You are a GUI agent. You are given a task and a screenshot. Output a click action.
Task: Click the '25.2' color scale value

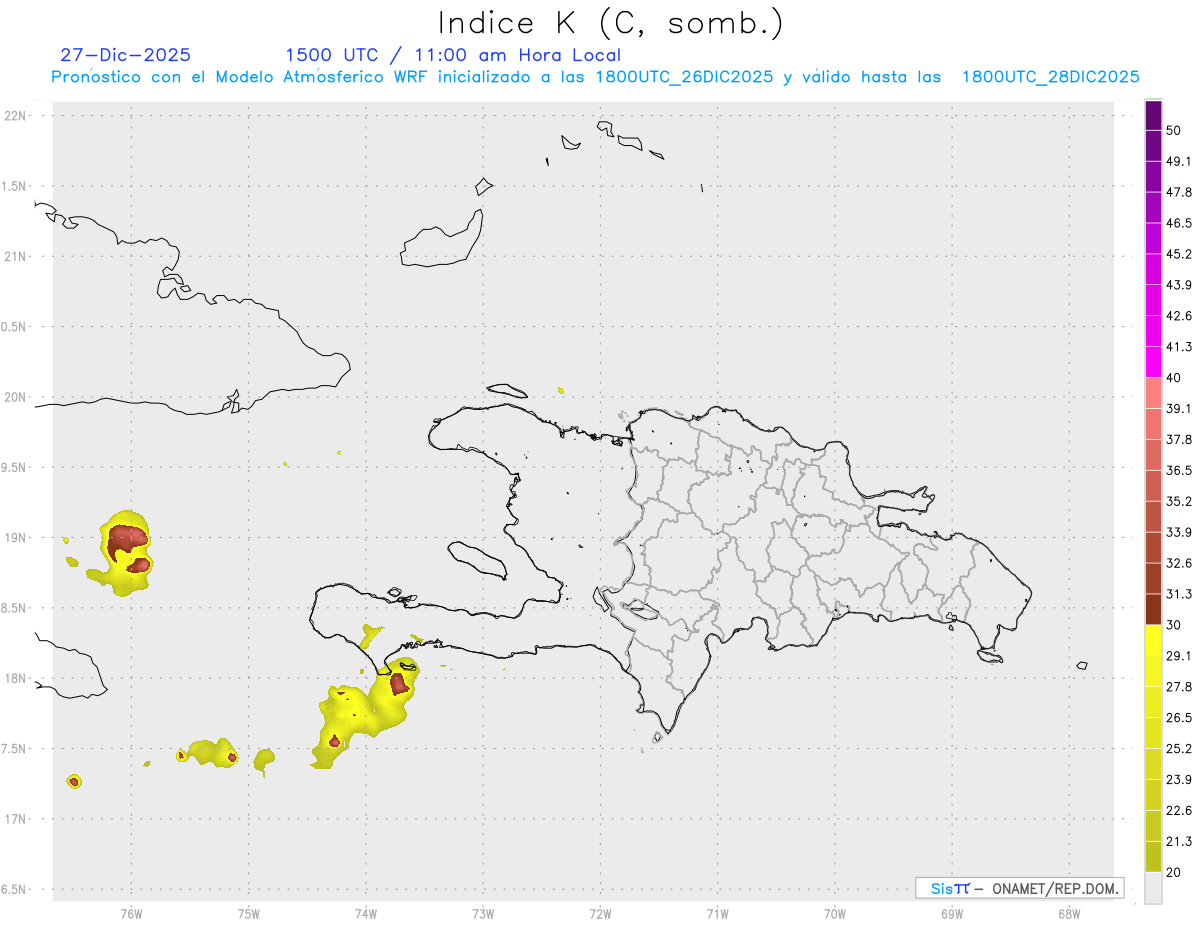point(1179,749)
